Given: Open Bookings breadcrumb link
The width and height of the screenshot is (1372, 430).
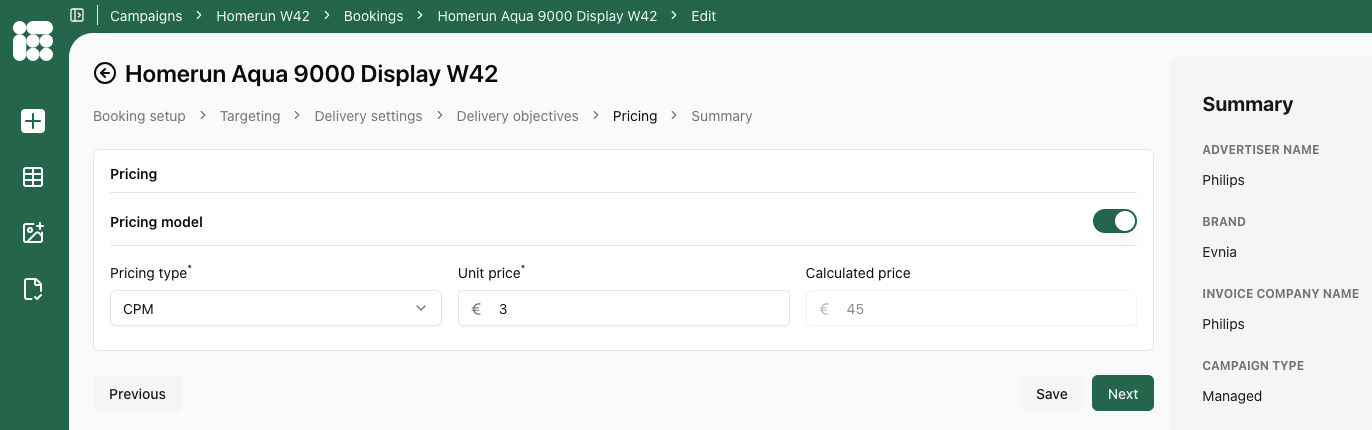Looking at the screenshot, I should tap(373, 16).
